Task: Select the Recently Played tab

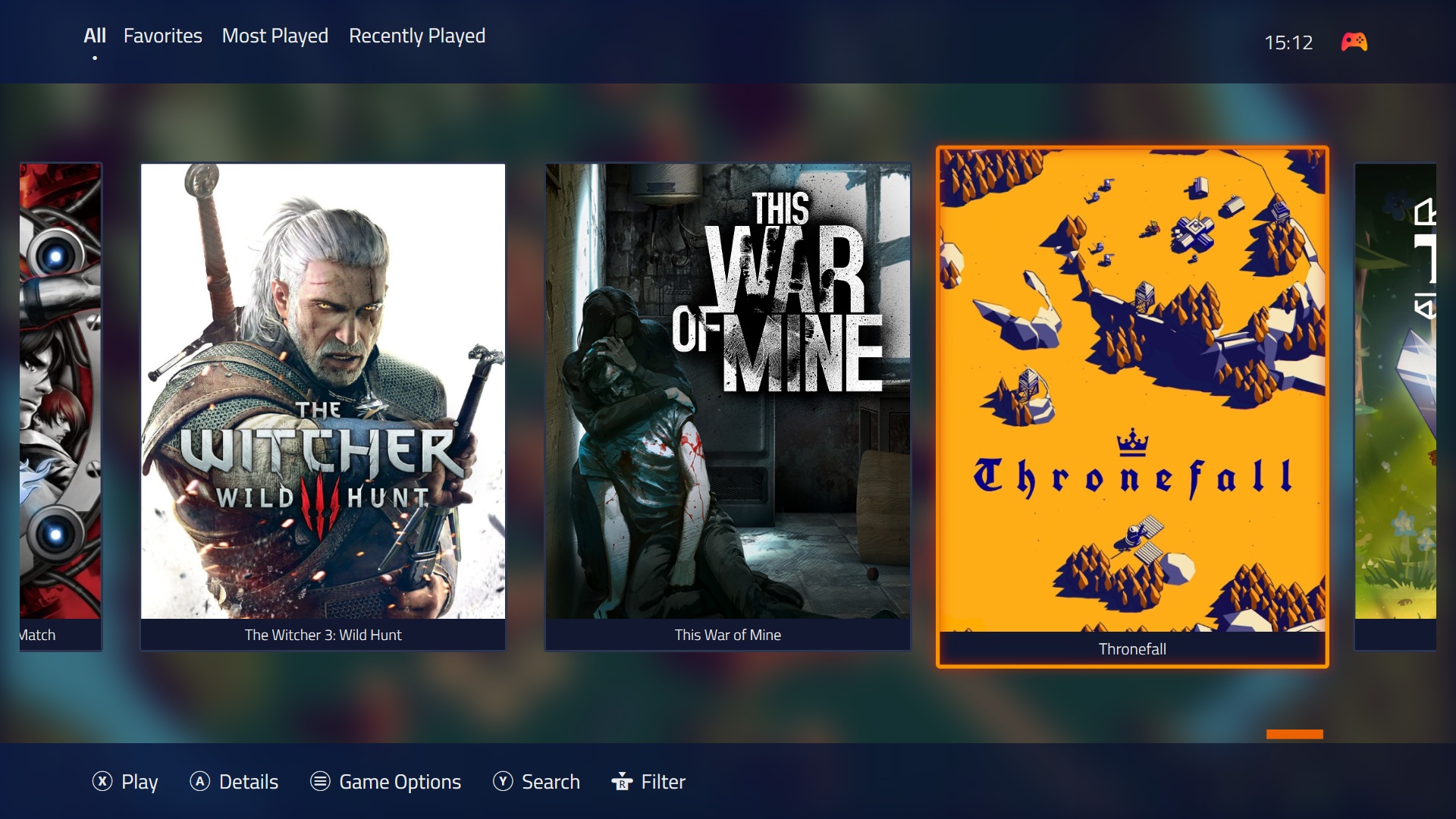Action: (x=416, y=36)
